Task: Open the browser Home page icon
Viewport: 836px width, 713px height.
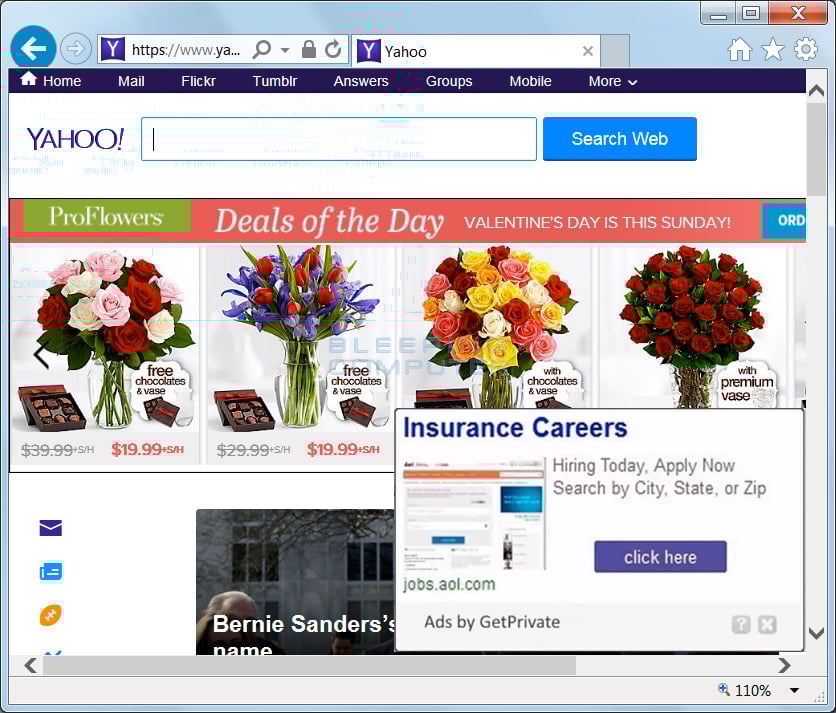Action: pyautogui.click(x=739, y=50)
